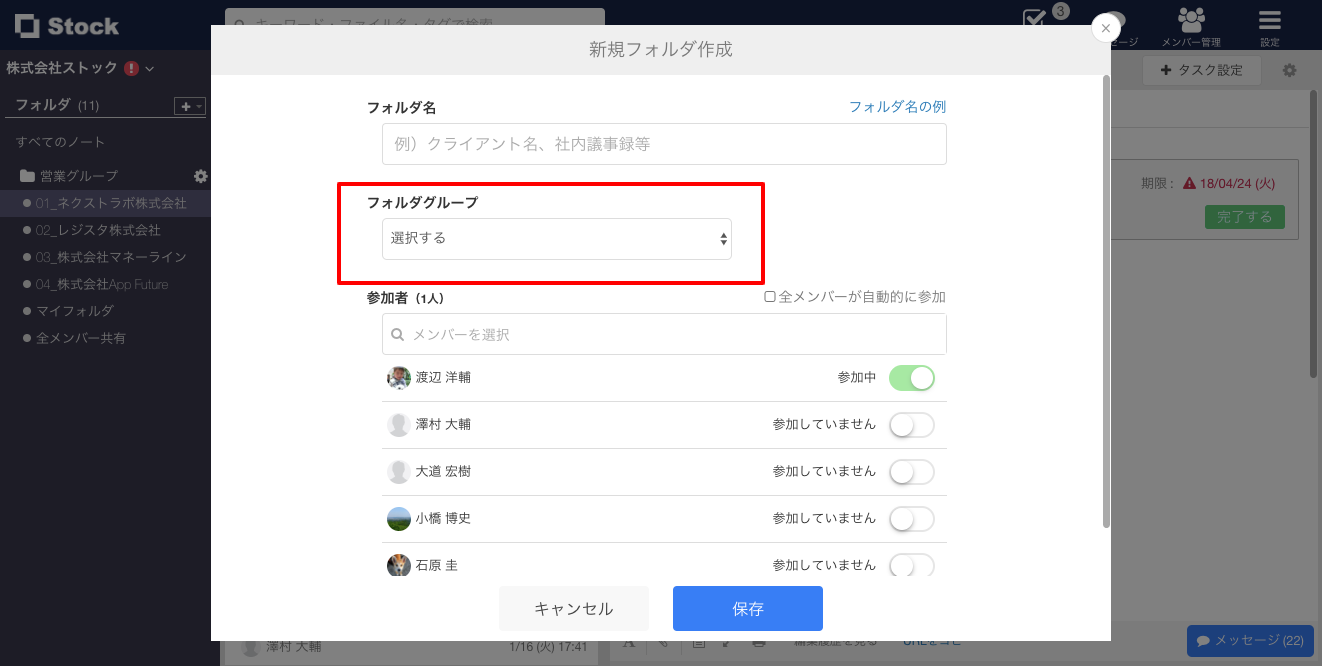Click the text formatting A icon
The height and width of the screenshot is (666, 1322).
tap(629, 643)
